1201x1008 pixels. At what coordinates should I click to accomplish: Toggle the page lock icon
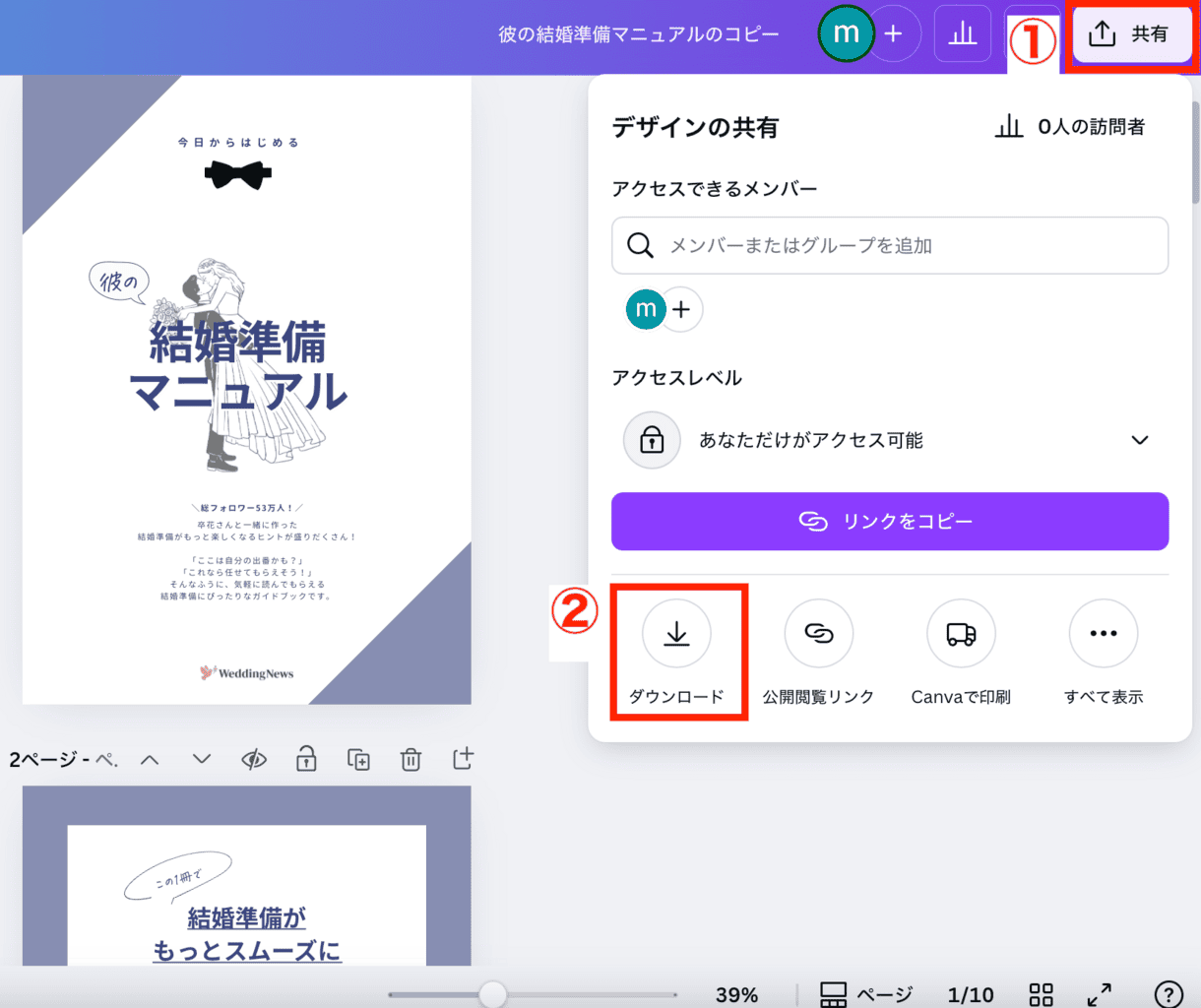306,759
